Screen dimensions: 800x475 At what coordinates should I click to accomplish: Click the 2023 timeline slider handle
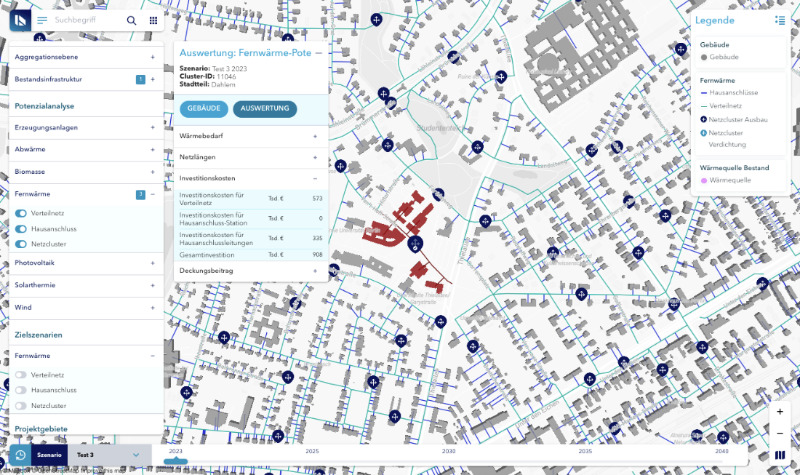(175, 461)
